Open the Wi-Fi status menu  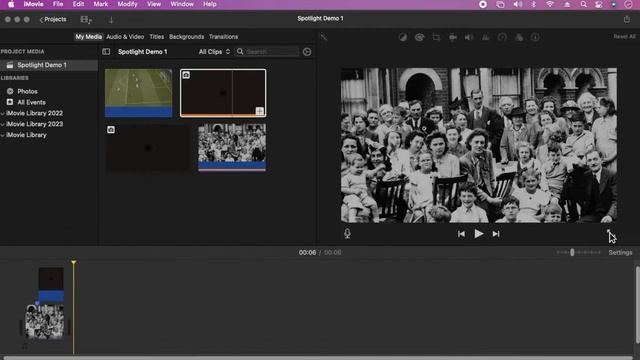550,4
